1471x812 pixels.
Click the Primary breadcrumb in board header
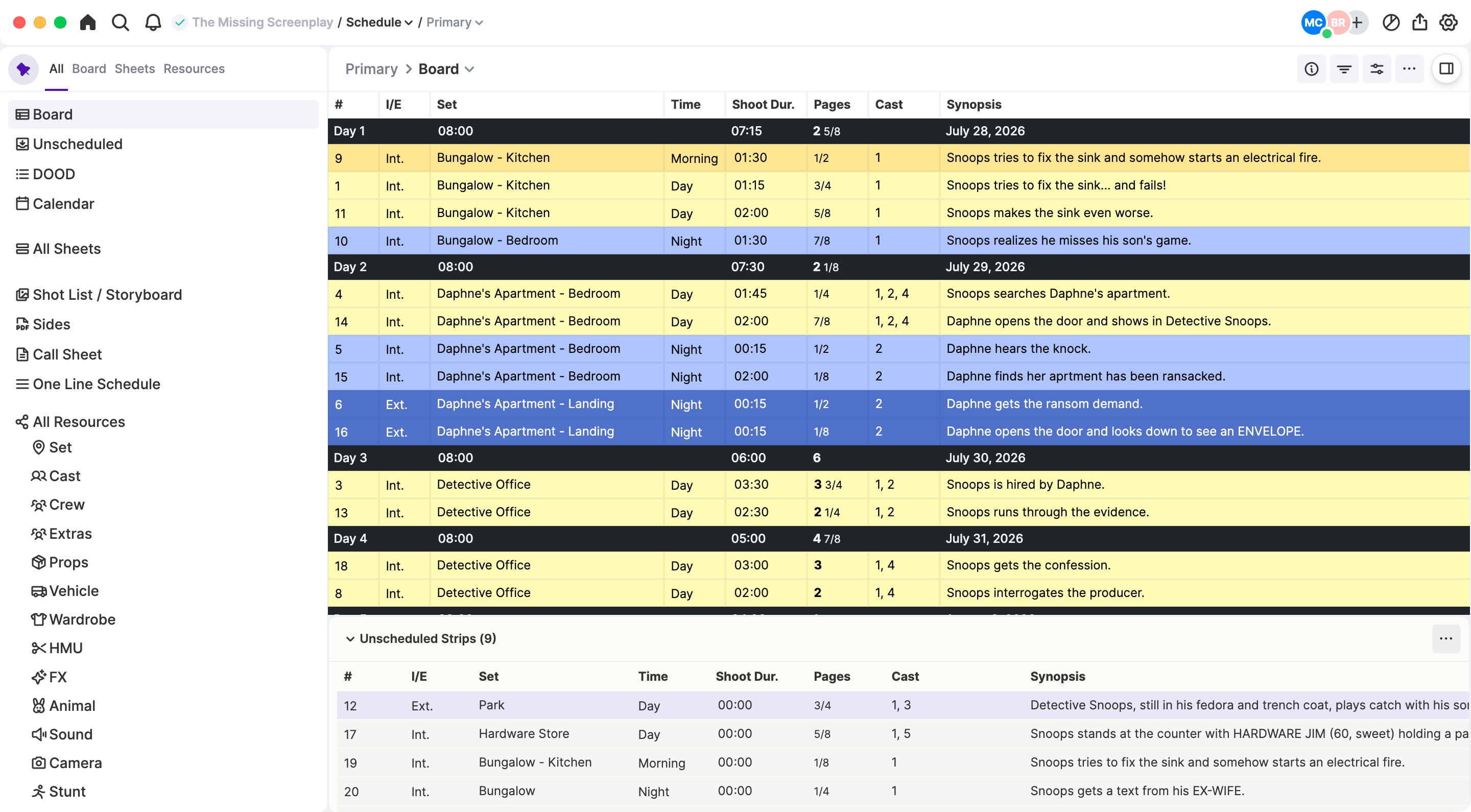(x=371, y=69)
